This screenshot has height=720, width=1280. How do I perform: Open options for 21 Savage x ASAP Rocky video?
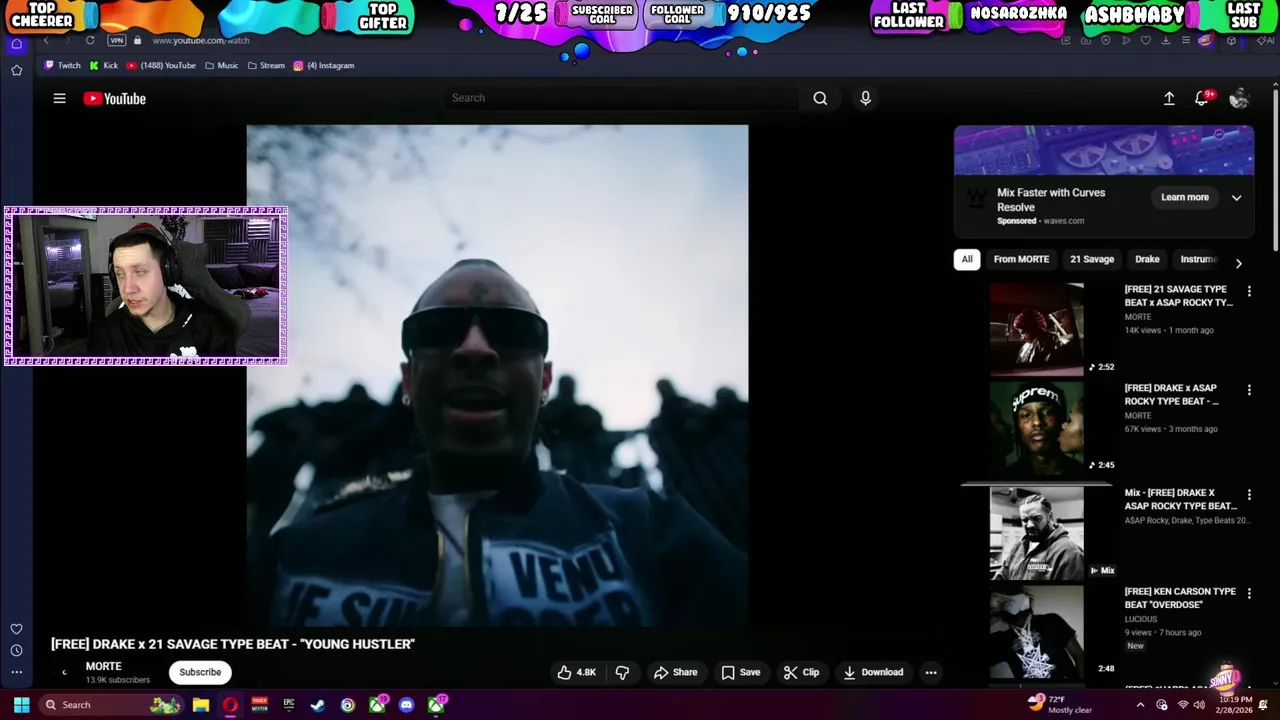click(x=1249, y=291)
